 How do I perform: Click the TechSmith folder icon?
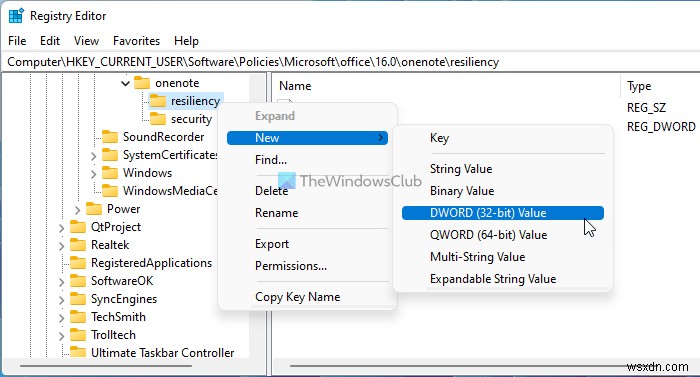(78, 317)
